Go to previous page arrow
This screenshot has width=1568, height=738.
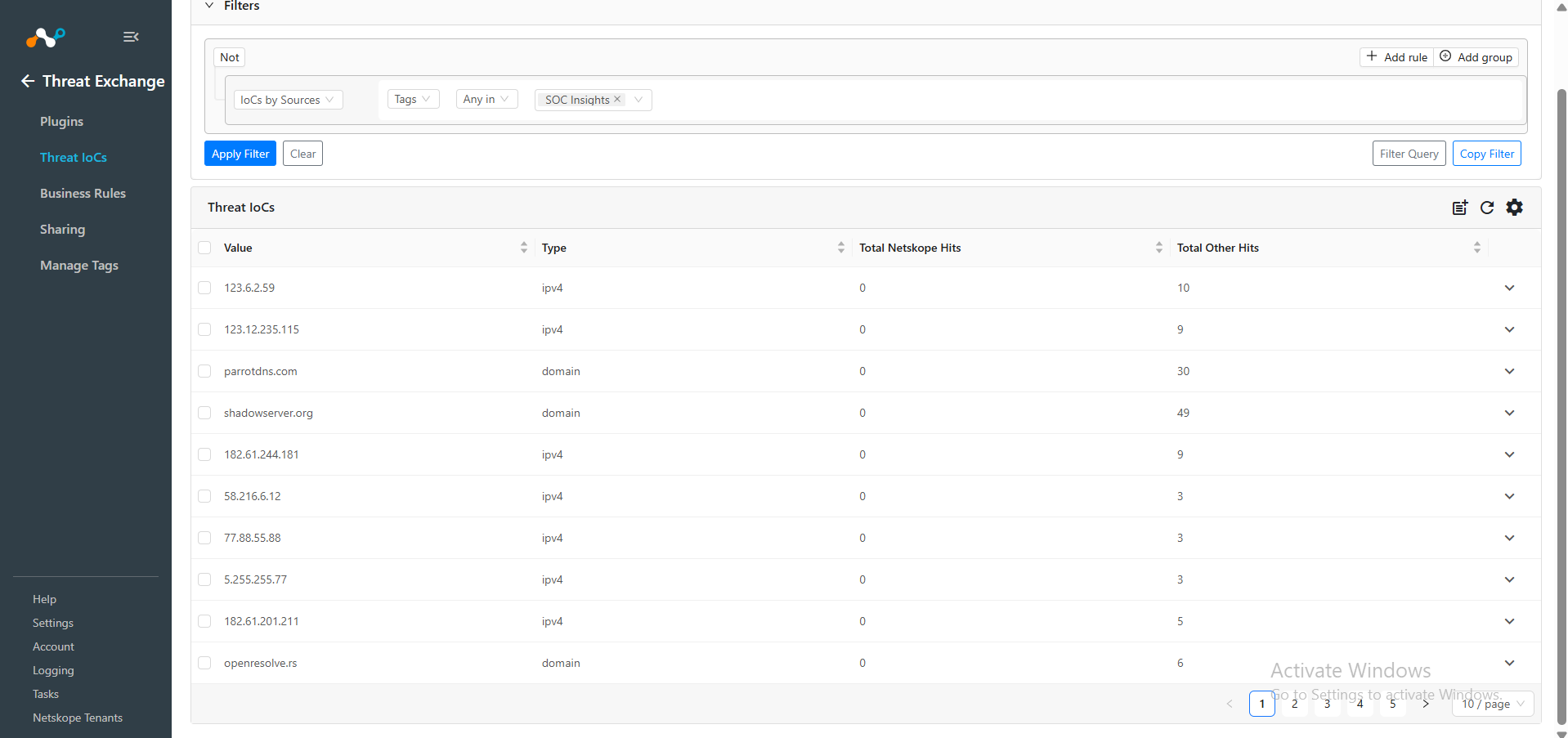point(1230,704)
